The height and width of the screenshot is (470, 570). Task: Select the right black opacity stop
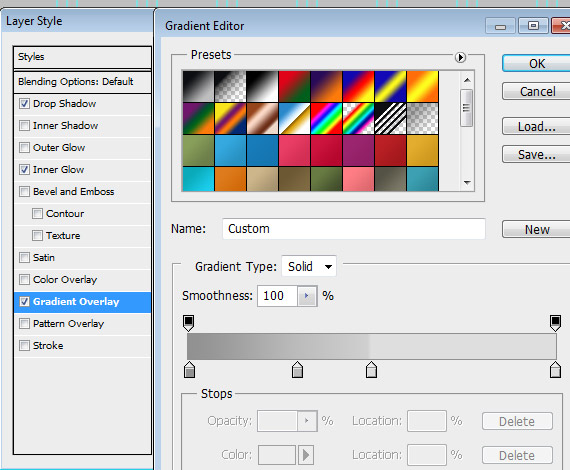[555, 323]
